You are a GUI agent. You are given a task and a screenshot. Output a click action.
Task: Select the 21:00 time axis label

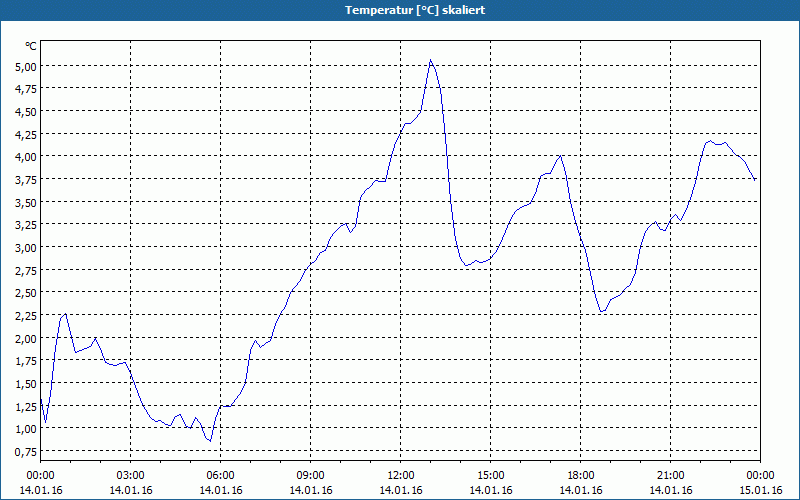(670, 475)
